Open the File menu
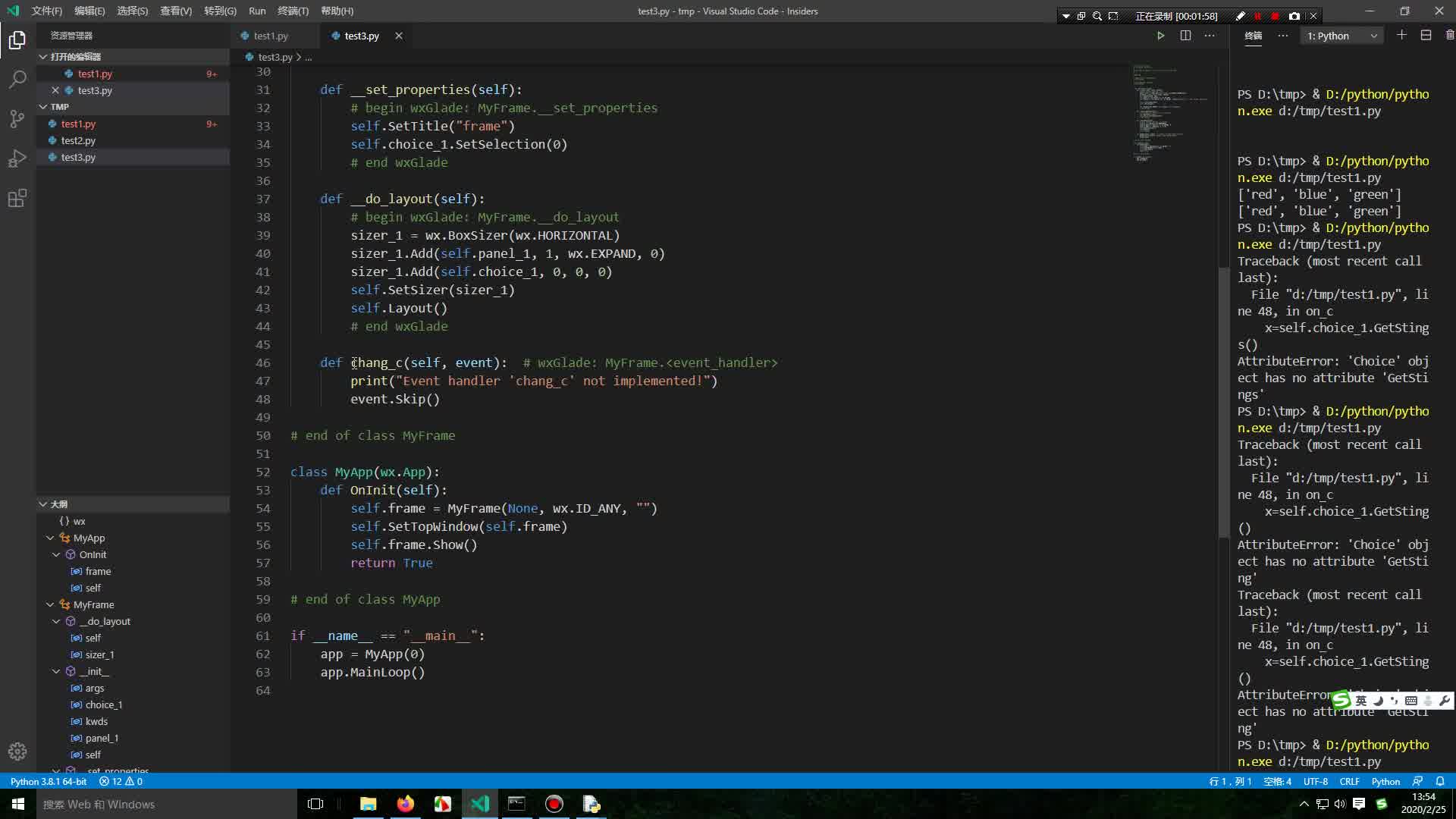The width and height of the screenshot is (1456, 819). (x=46, y=11)
